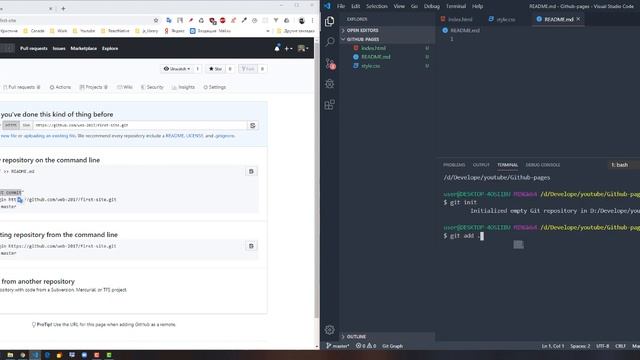Open the Selection menu in VS Code
Image resolution: width=640 pixels, height=360 pixels.
[x=376, y=6]
